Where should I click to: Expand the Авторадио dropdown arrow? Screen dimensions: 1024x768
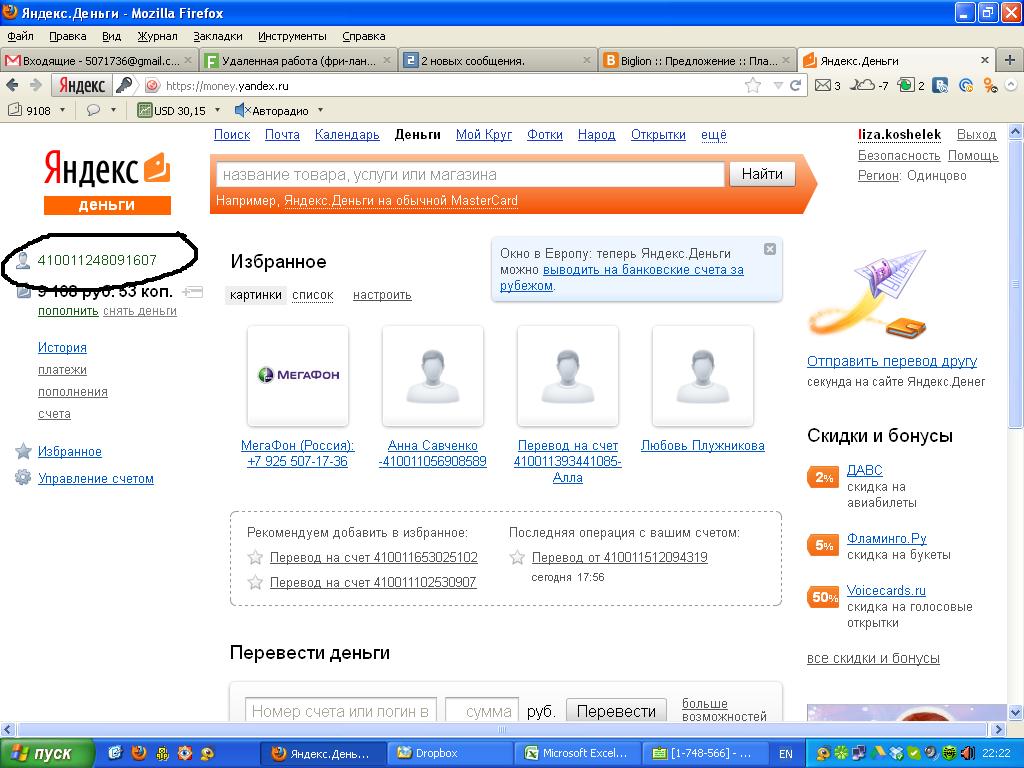coord(320,110)
